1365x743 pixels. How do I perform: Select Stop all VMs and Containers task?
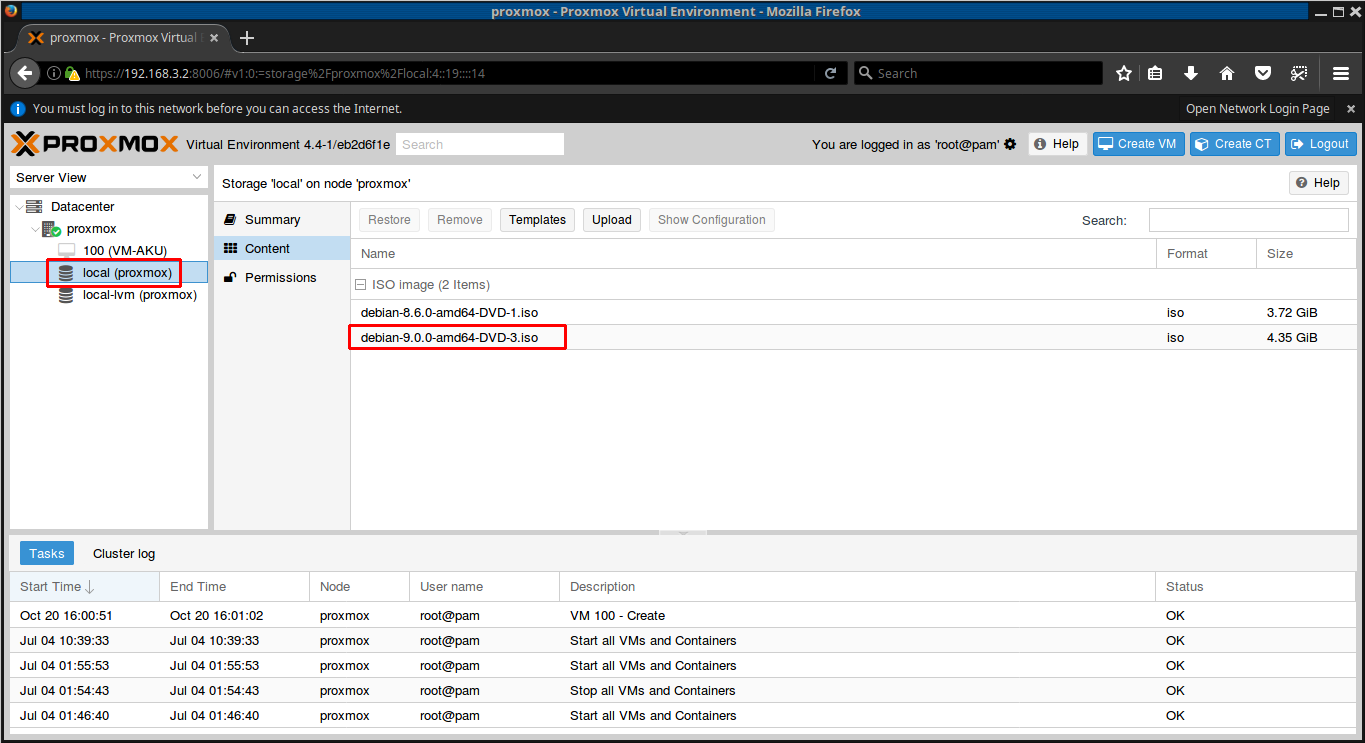click(683, 691)
